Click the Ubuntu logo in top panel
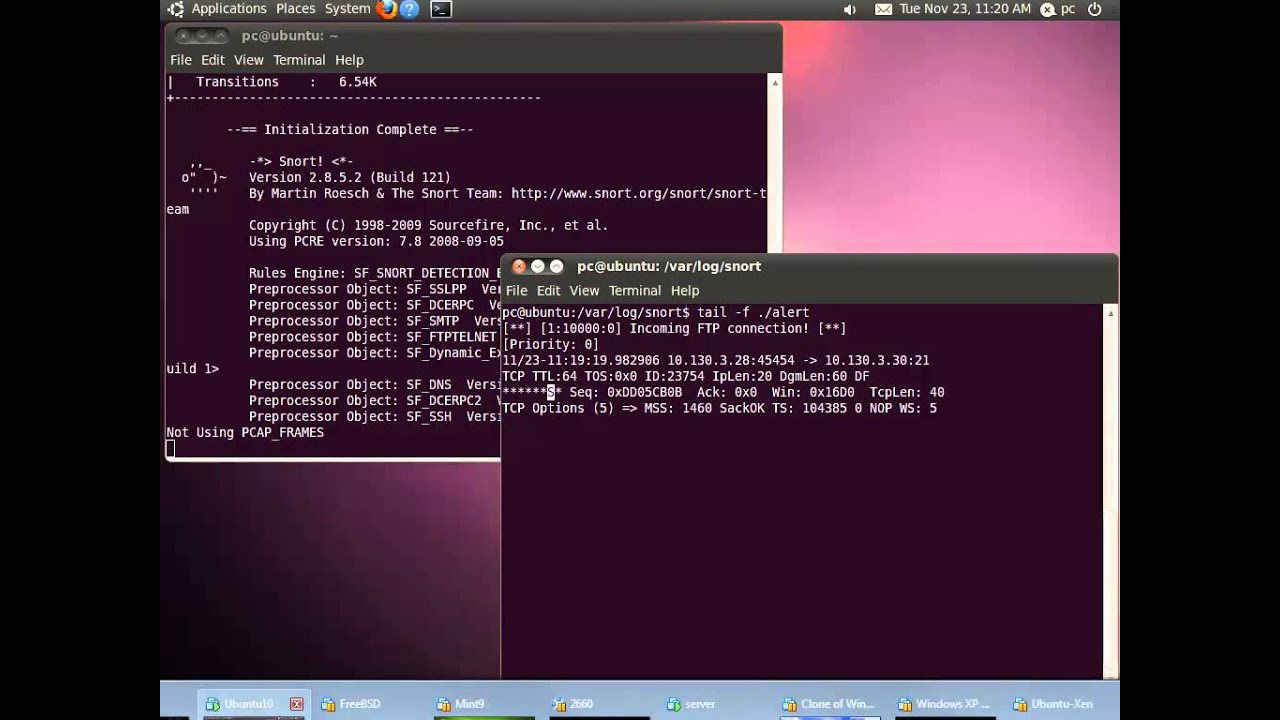Screen dimensions: 1280x720 click(x=176, y=9)
